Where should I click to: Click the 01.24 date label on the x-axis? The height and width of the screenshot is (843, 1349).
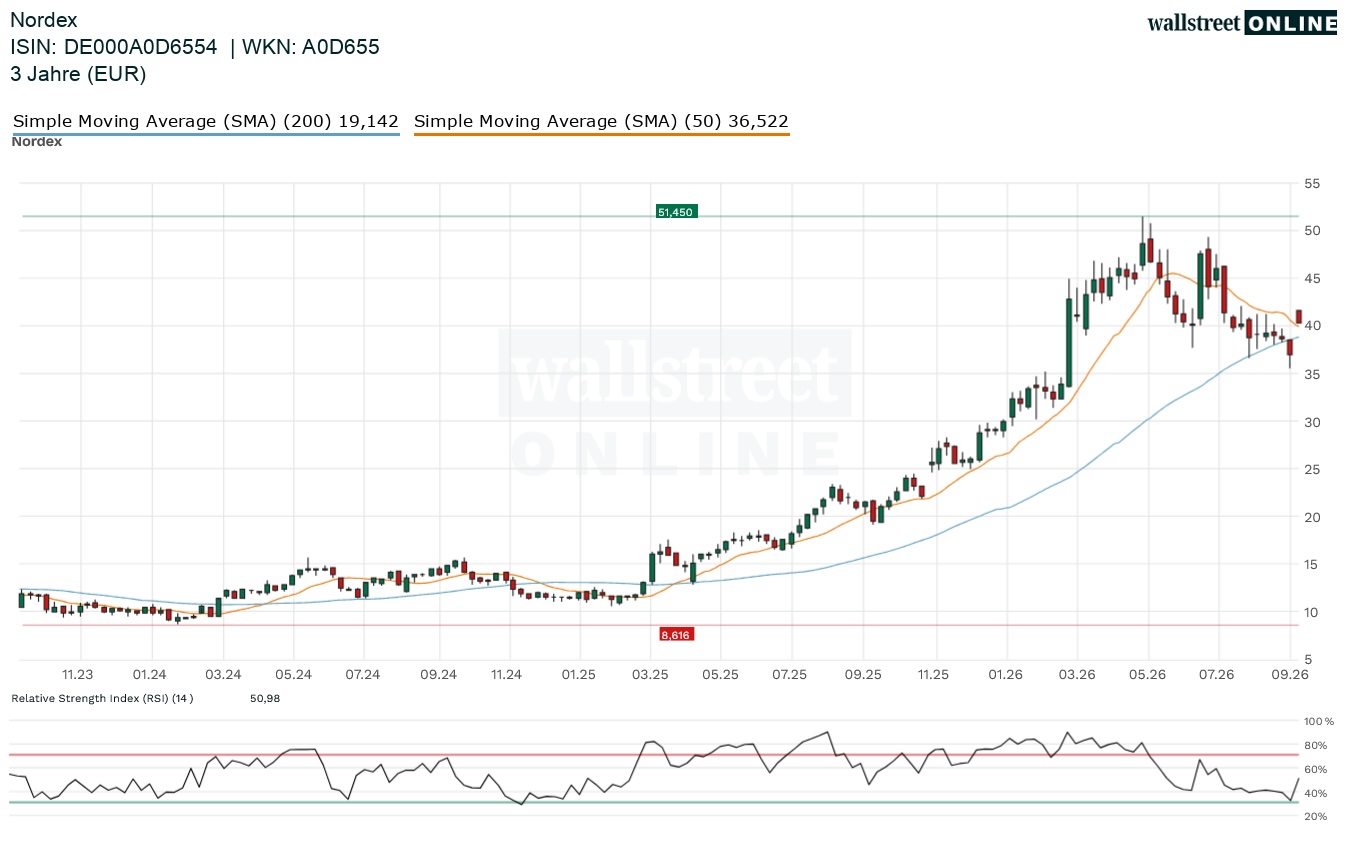tap(150, 675)
